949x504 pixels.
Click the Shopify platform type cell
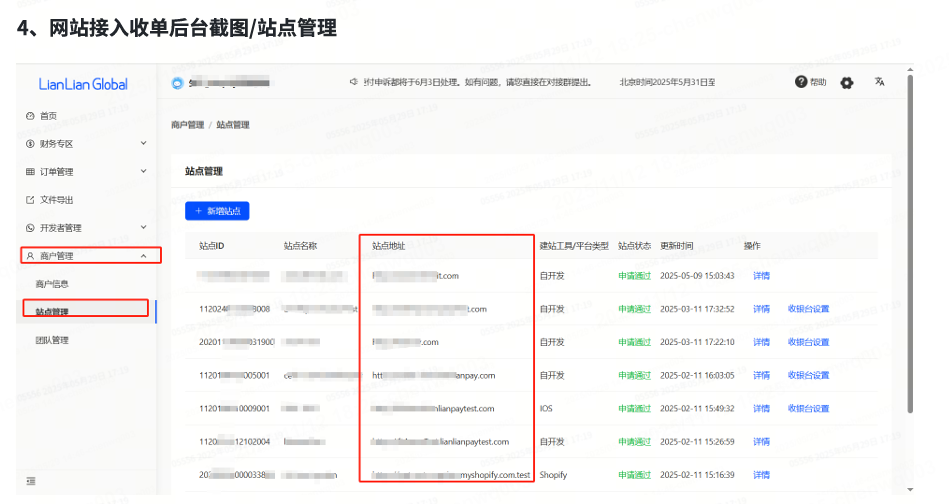(553, 476)
